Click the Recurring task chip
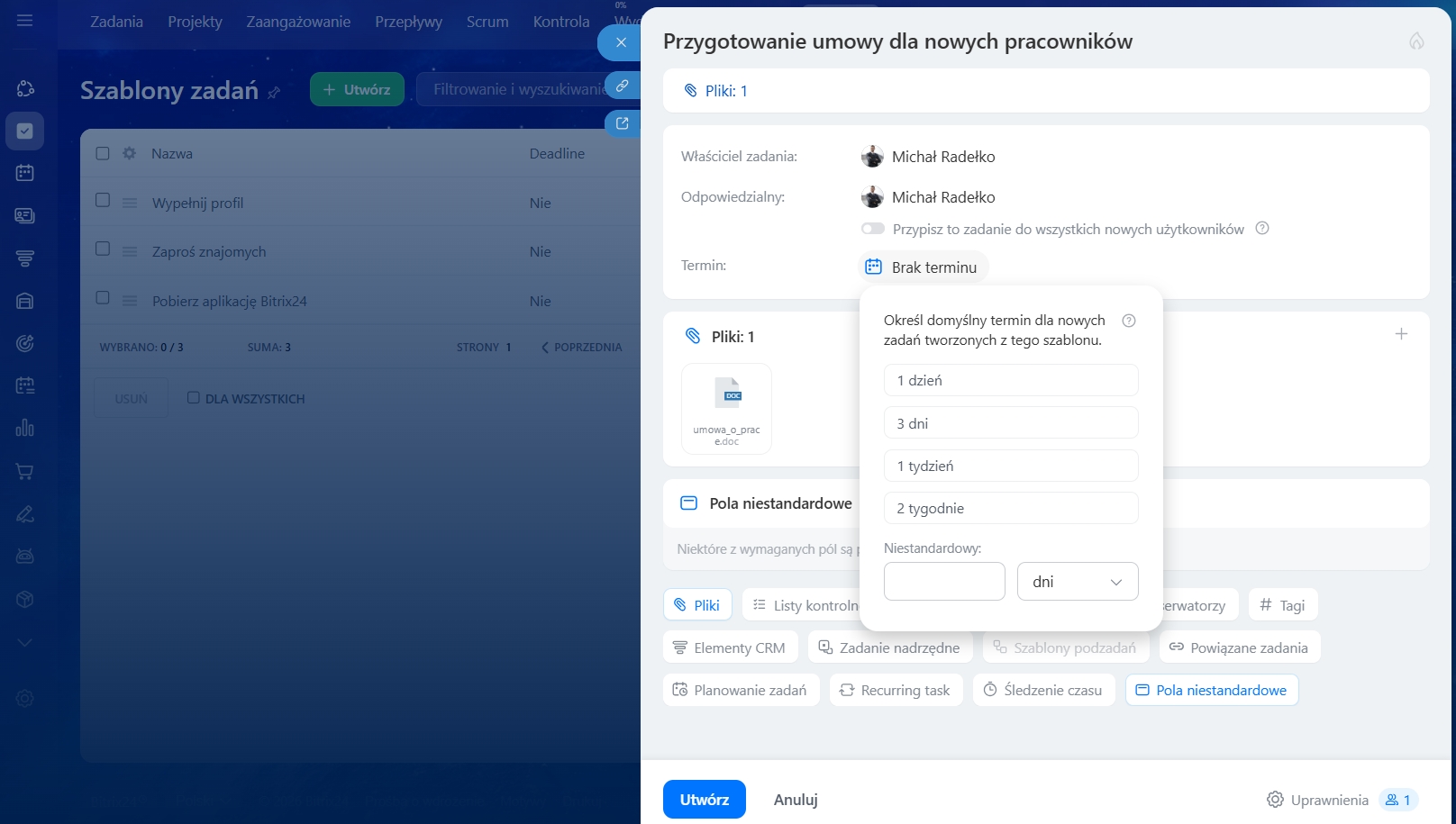 pos(896,690)
